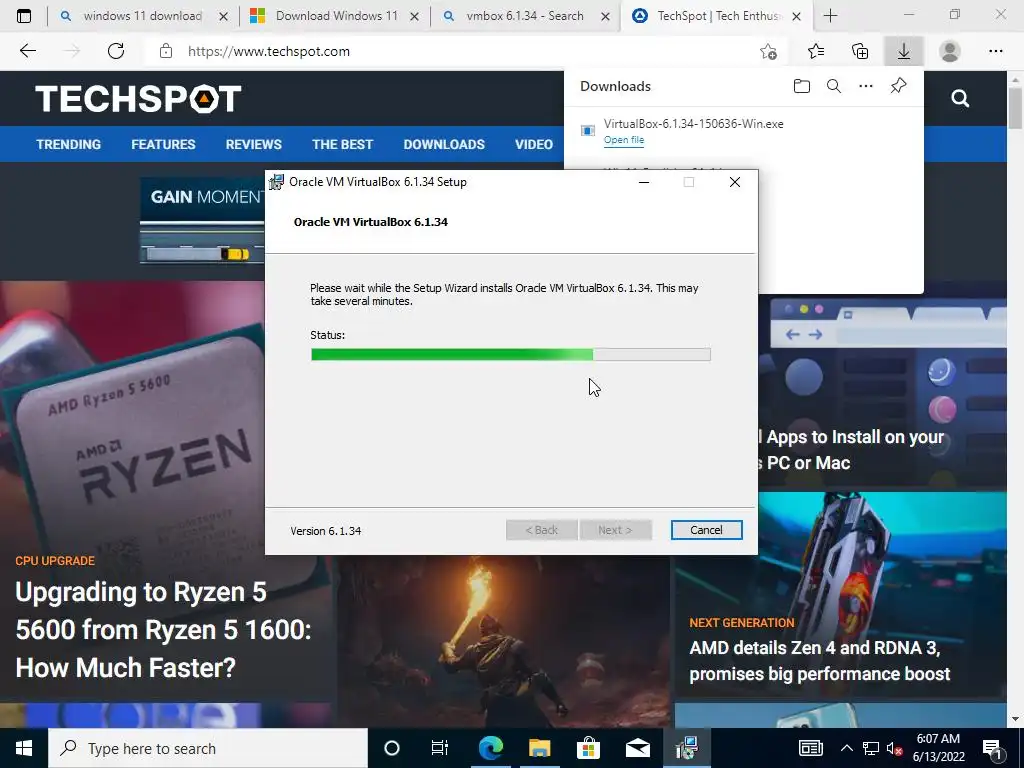Viewport: 1024px width, 768px height.
Task: Open Microsoft Edge from taskbar
Action: click(490, 748)
